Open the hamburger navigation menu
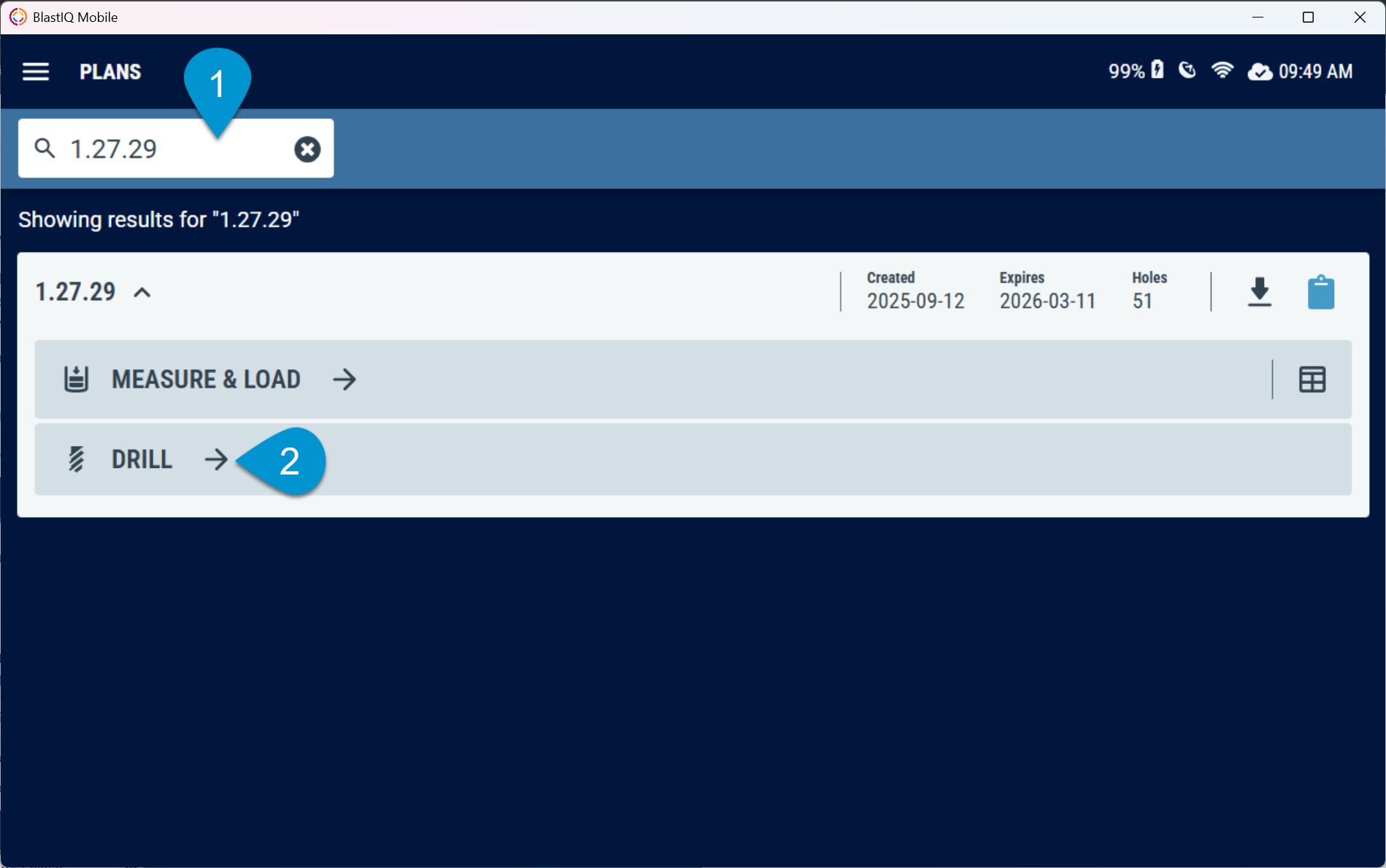Viewport: 1386px width, 868px height. tap(35, 72)
